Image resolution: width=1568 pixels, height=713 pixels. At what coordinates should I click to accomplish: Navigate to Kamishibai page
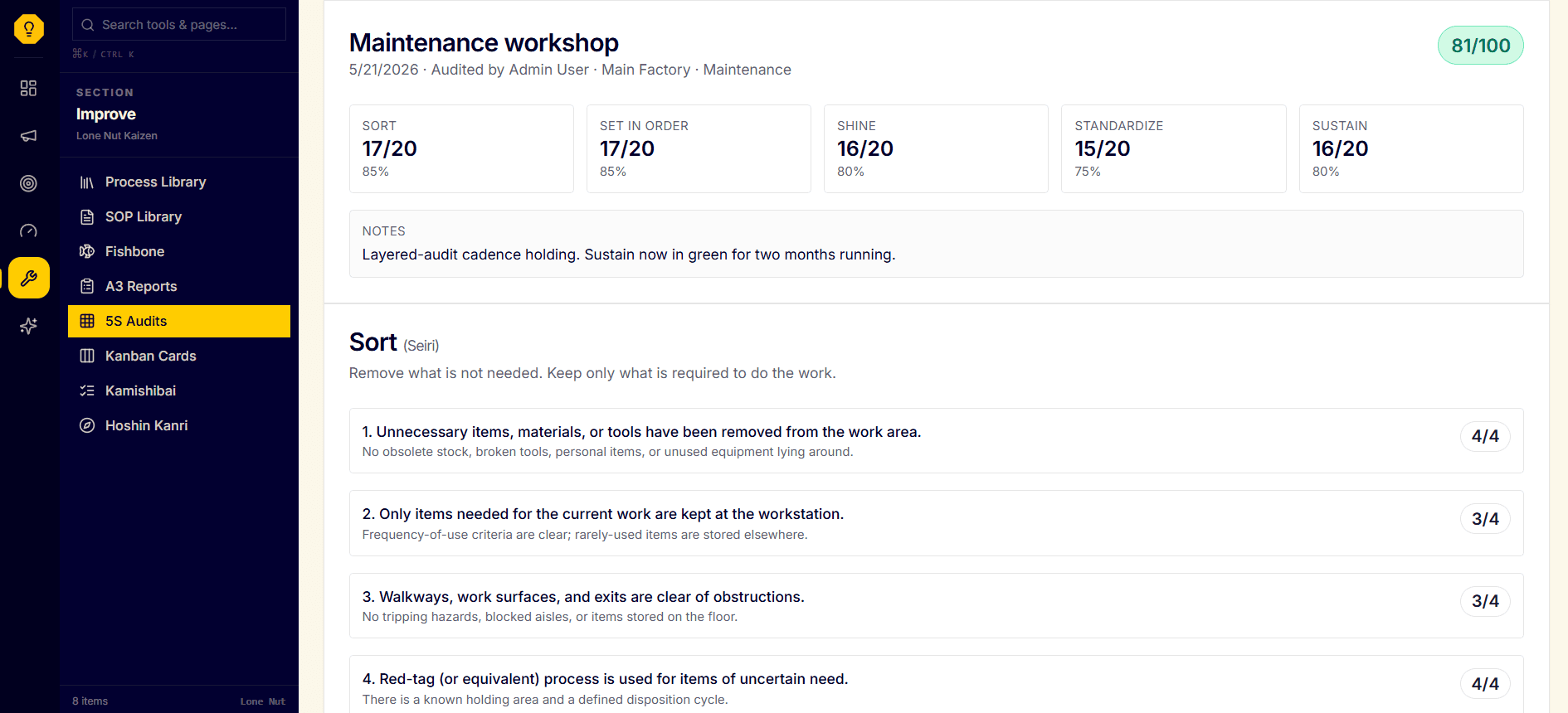point(179,391)
